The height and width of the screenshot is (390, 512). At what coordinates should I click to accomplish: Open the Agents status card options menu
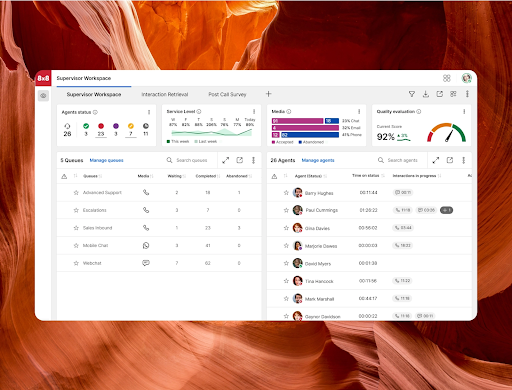149,112
